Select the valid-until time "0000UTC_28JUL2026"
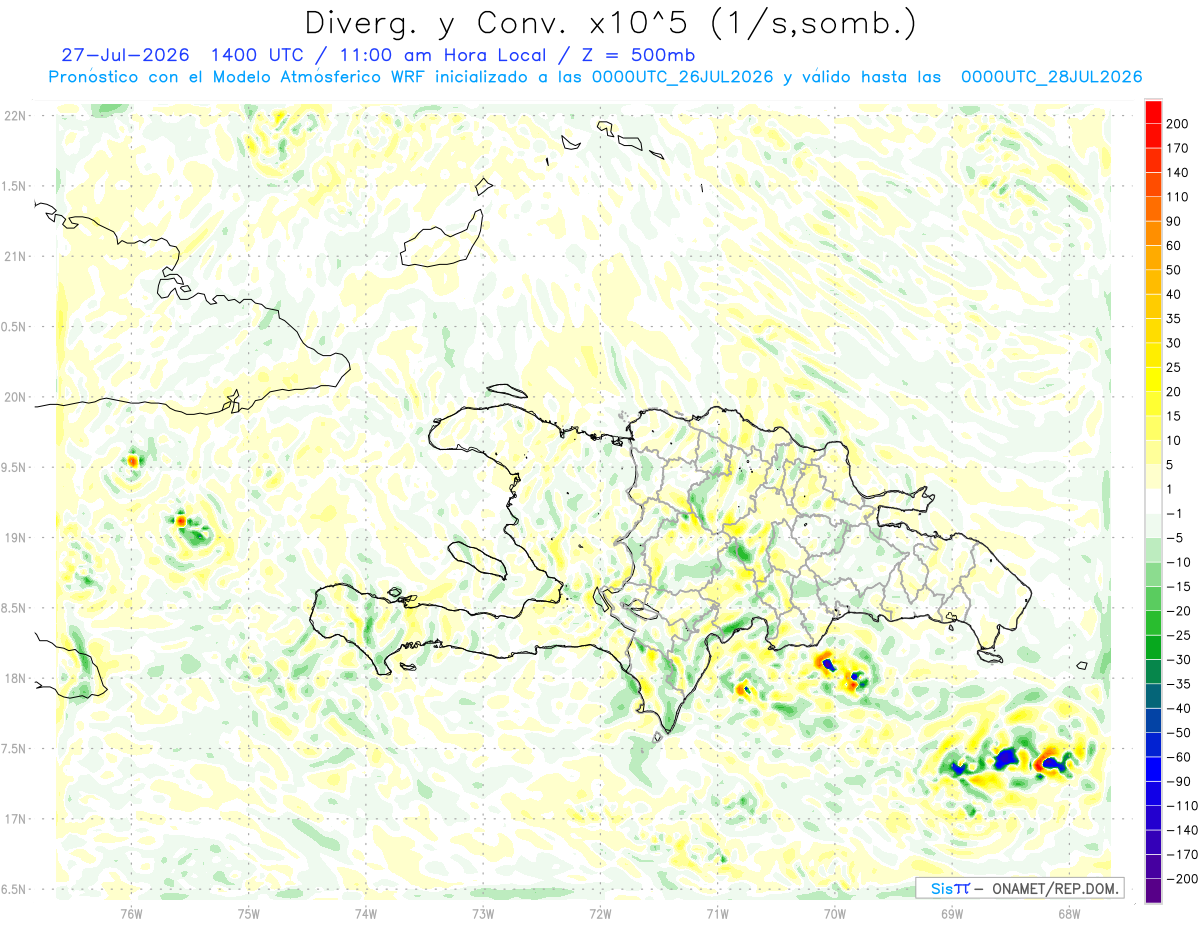Image resolution: width=1200 pixels, height=927 pixels. pos(1051,77)
